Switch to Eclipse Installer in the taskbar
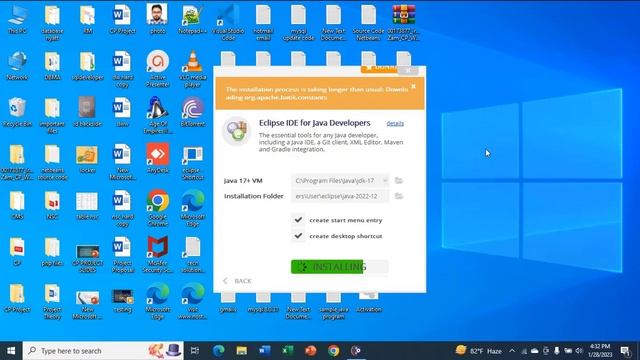The height and width of the screenshot is (360, 640). (356, 351)
